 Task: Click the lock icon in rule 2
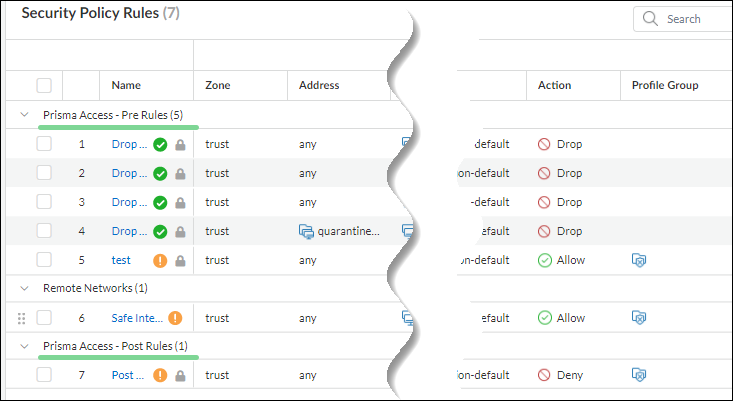180,173
